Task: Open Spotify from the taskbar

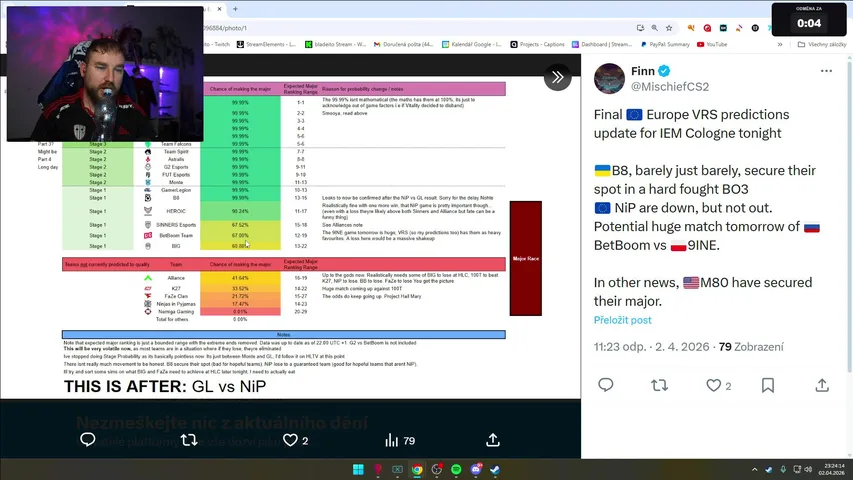Action: [456, 470]
